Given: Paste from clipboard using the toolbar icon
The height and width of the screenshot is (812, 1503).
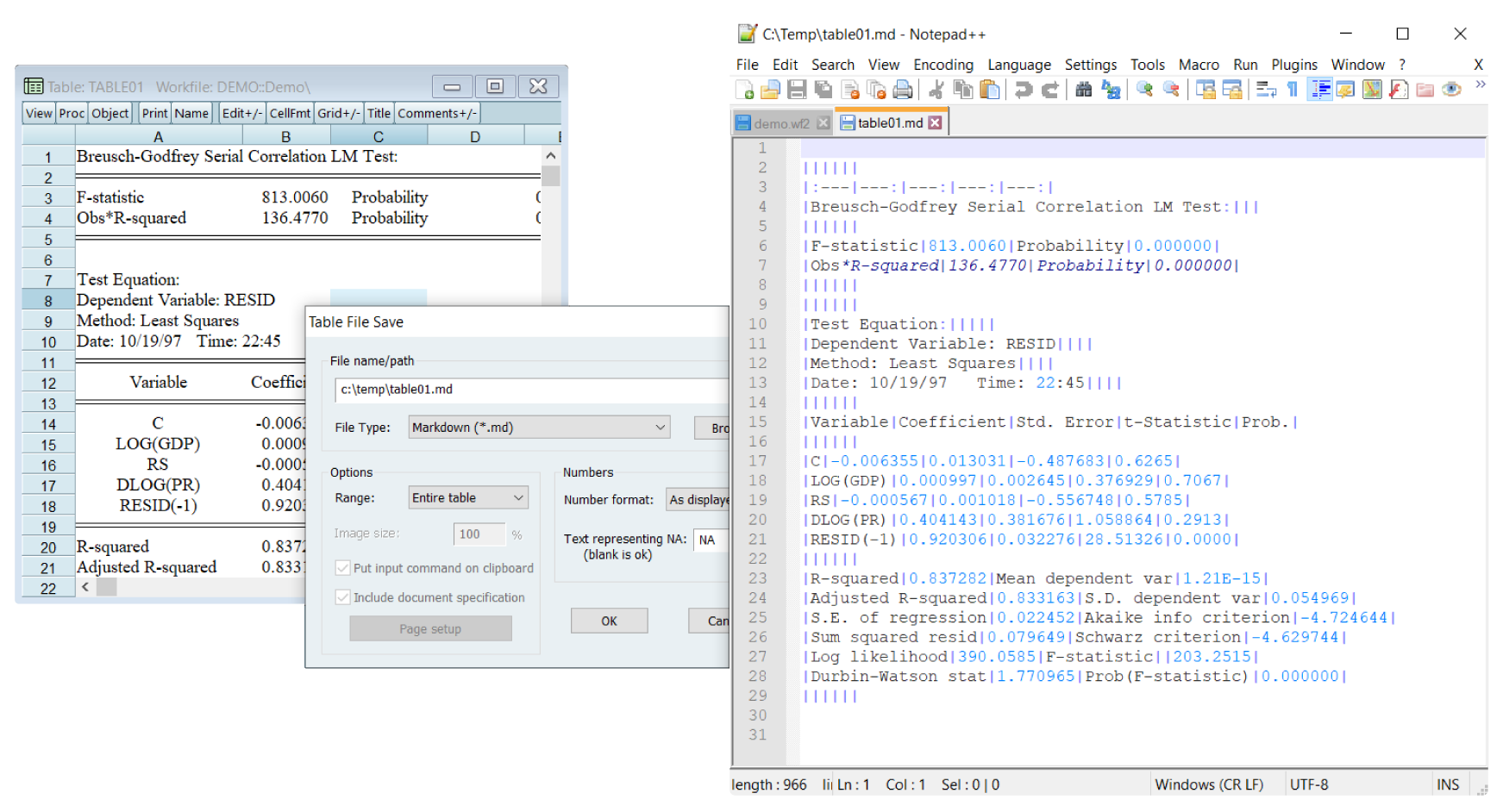Looking at the screenshot, I should [990, 90].
